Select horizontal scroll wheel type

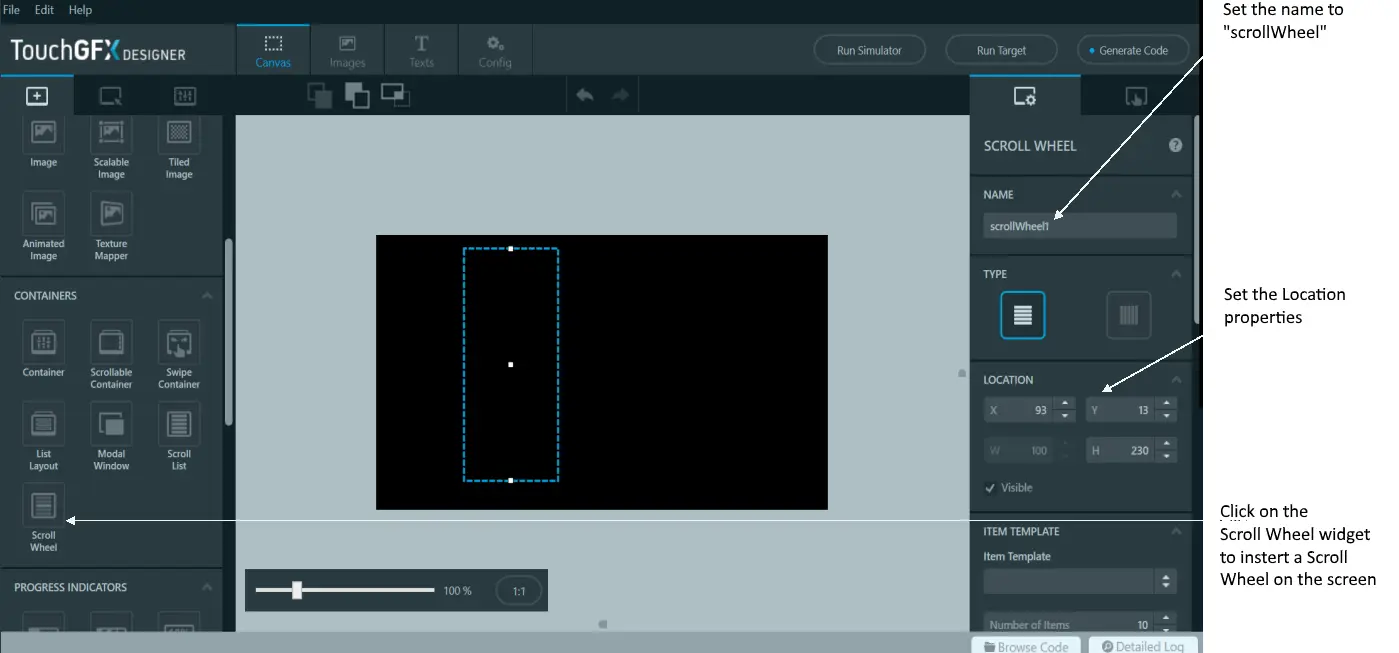[1022, 315]
